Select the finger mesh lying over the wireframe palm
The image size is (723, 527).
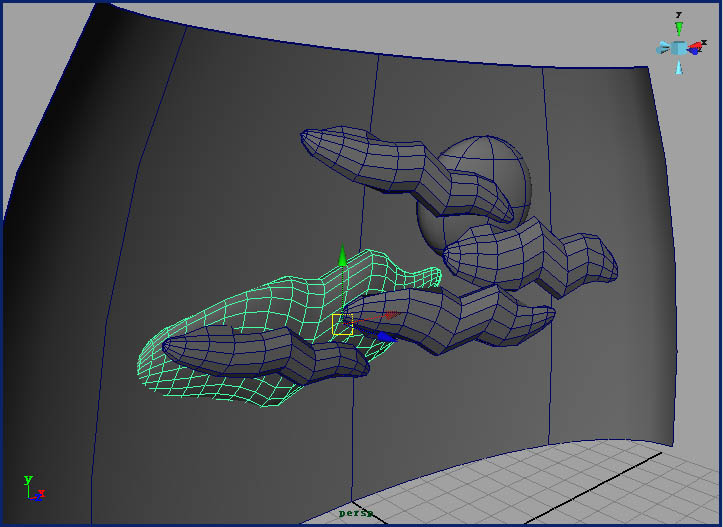(266, 354)
